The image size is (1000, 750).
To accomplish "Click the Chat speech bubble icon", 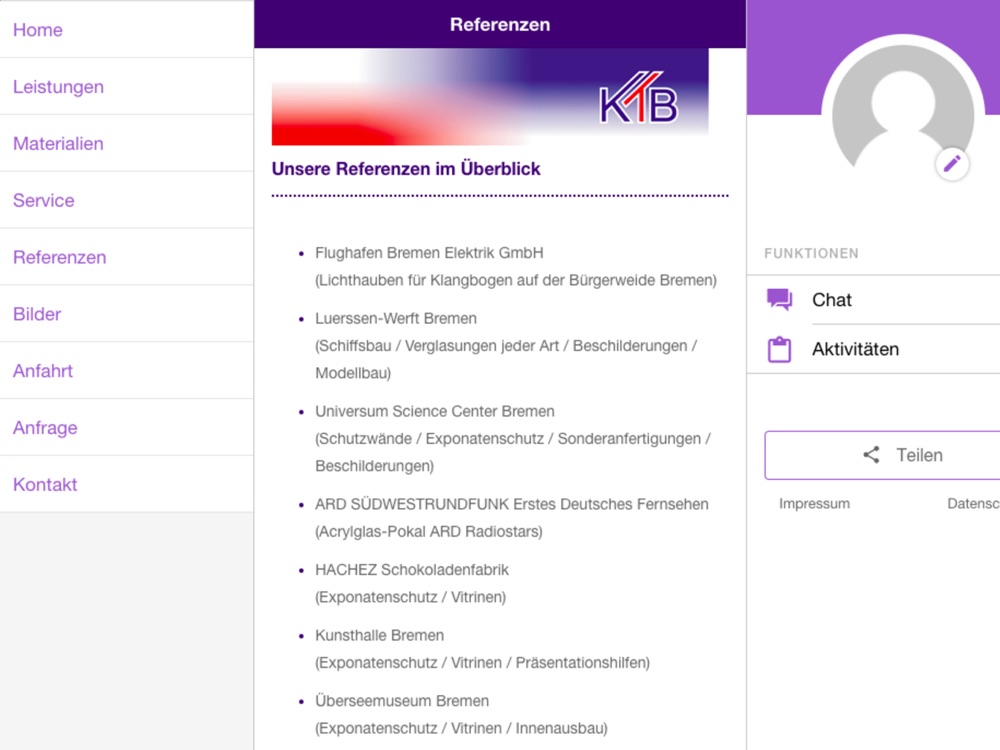I will coord(779,299).
